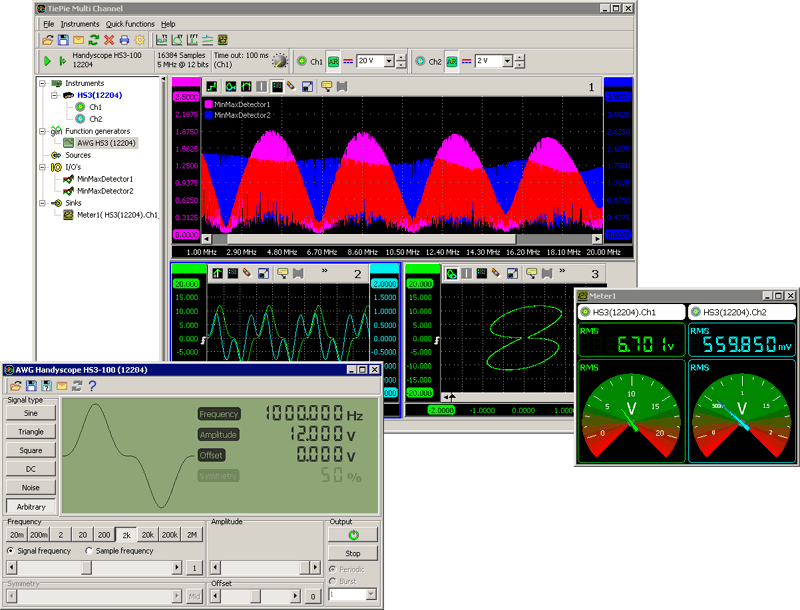Toggle Ch2 auto ranging AR button
The width and height of the screenshot is (800, 610).
pos(452,61)
